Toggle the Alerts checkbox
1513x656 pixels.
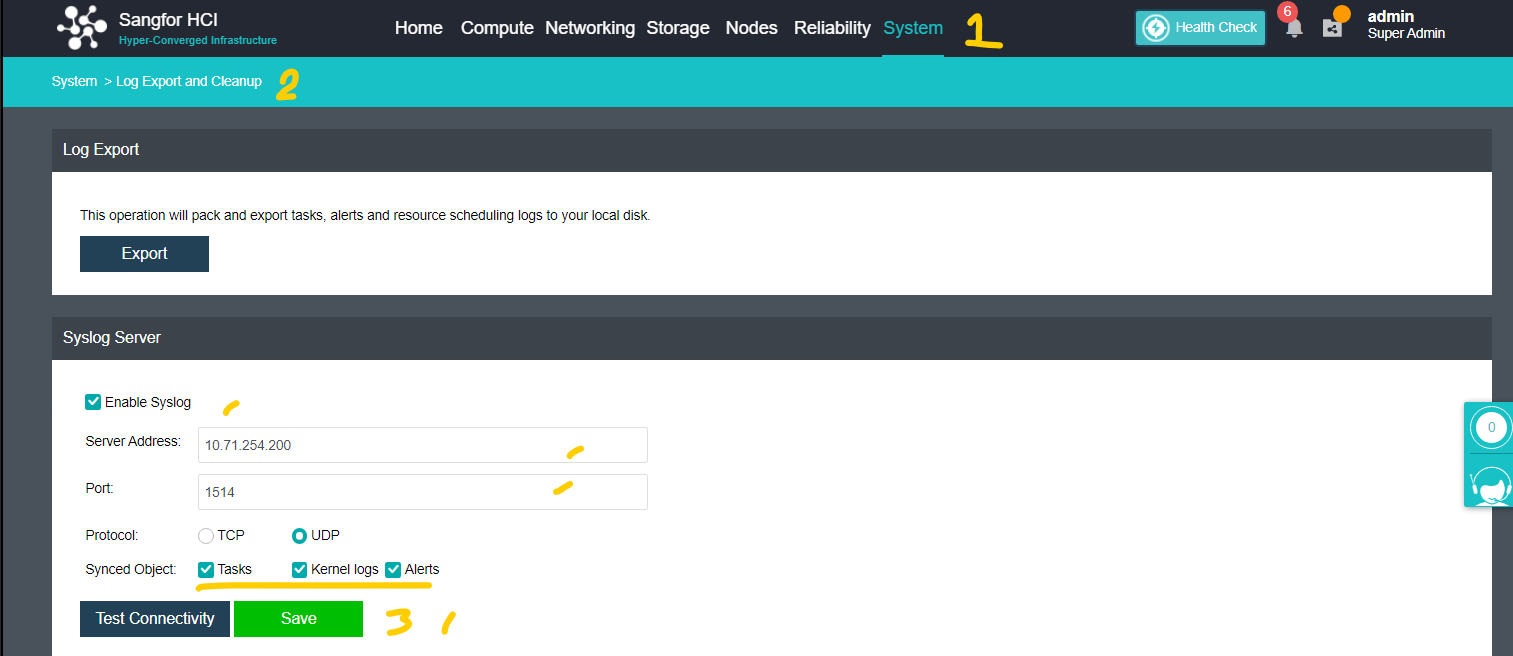tap(393, 570)
